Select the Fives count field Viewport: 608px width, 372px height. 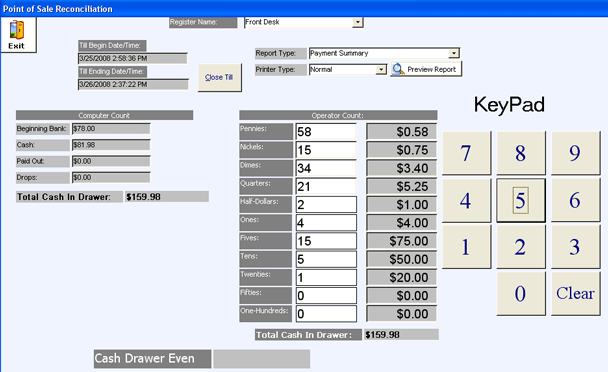pyautogui.click(x=326, y=241)
